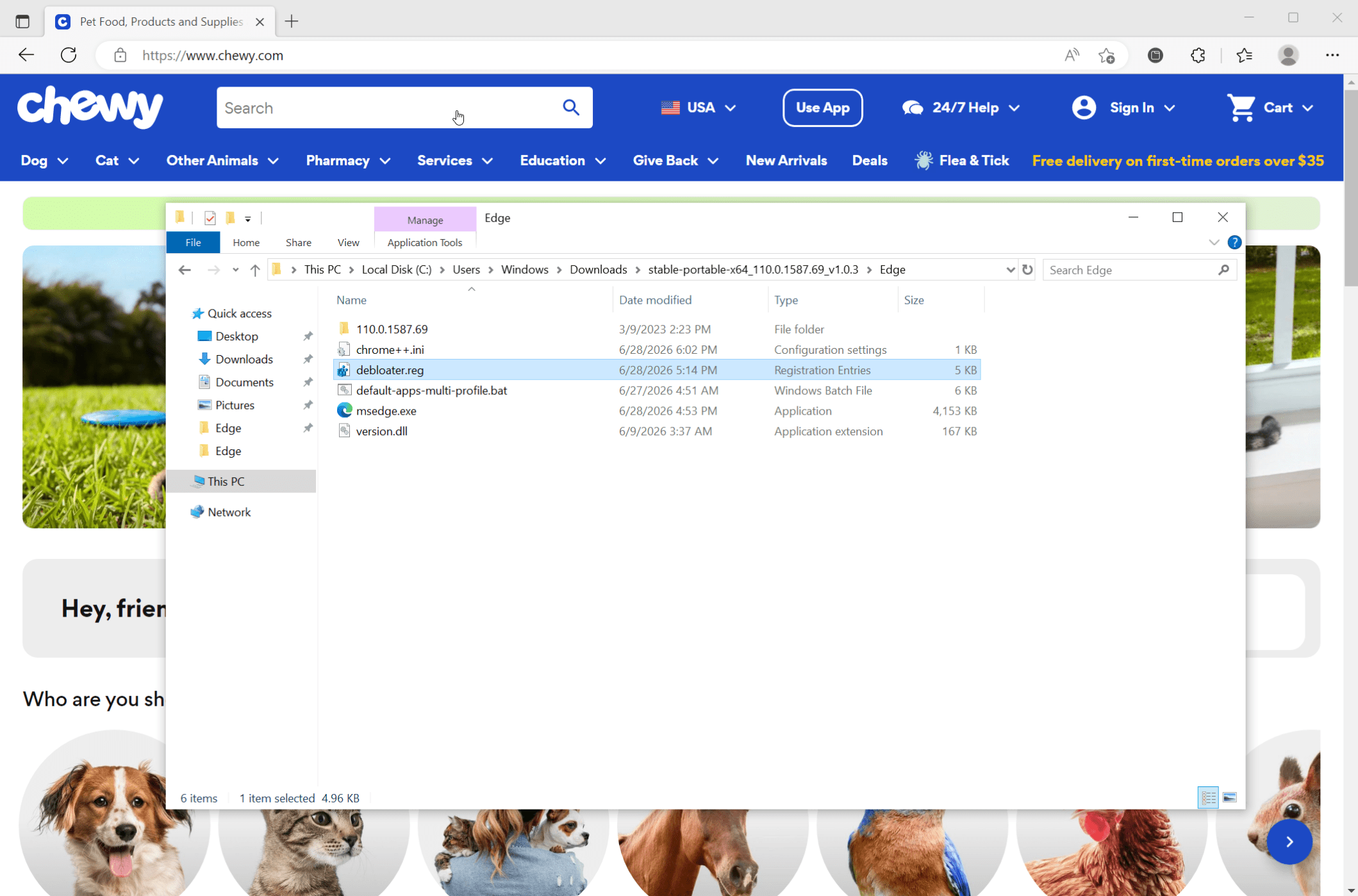Expand the Other Animals menu
The image size is (1358, 896).
[222, 161]
